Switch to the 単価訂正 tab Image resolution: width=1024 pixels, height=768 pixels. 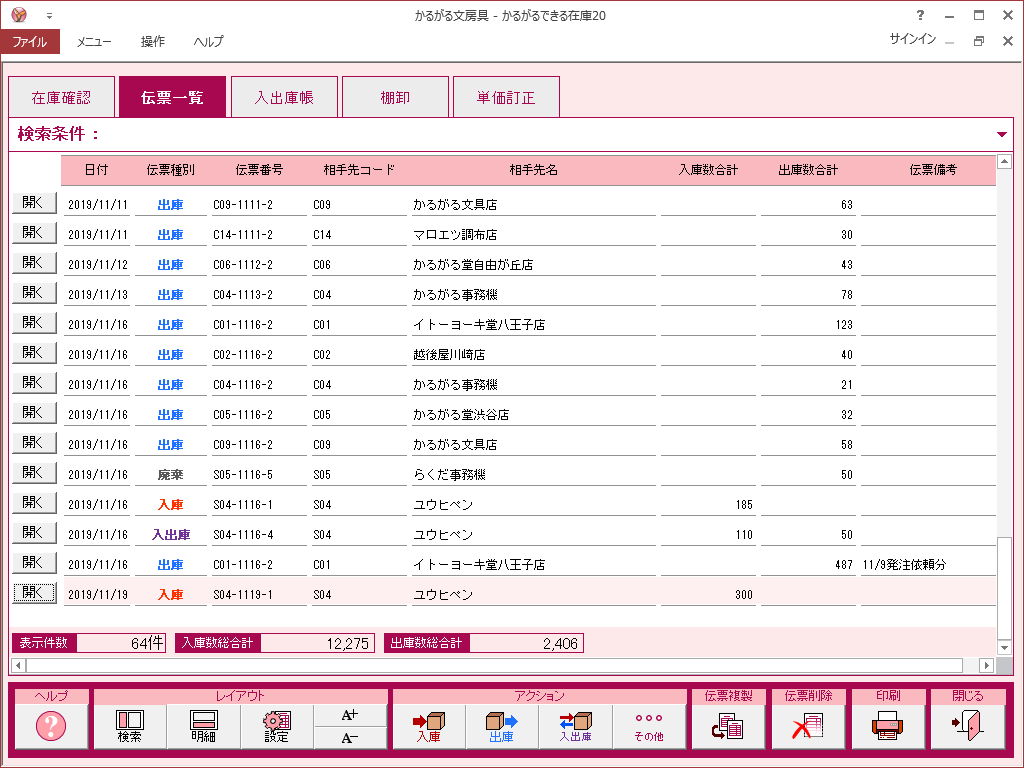(x=506, y=97)
